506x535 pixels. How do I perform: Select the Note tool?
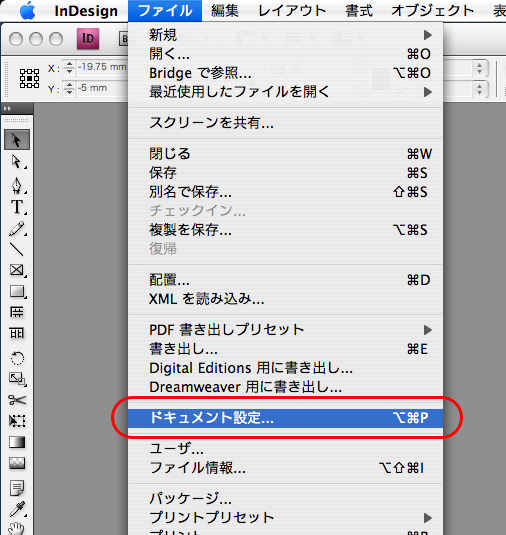coord(17,488)
